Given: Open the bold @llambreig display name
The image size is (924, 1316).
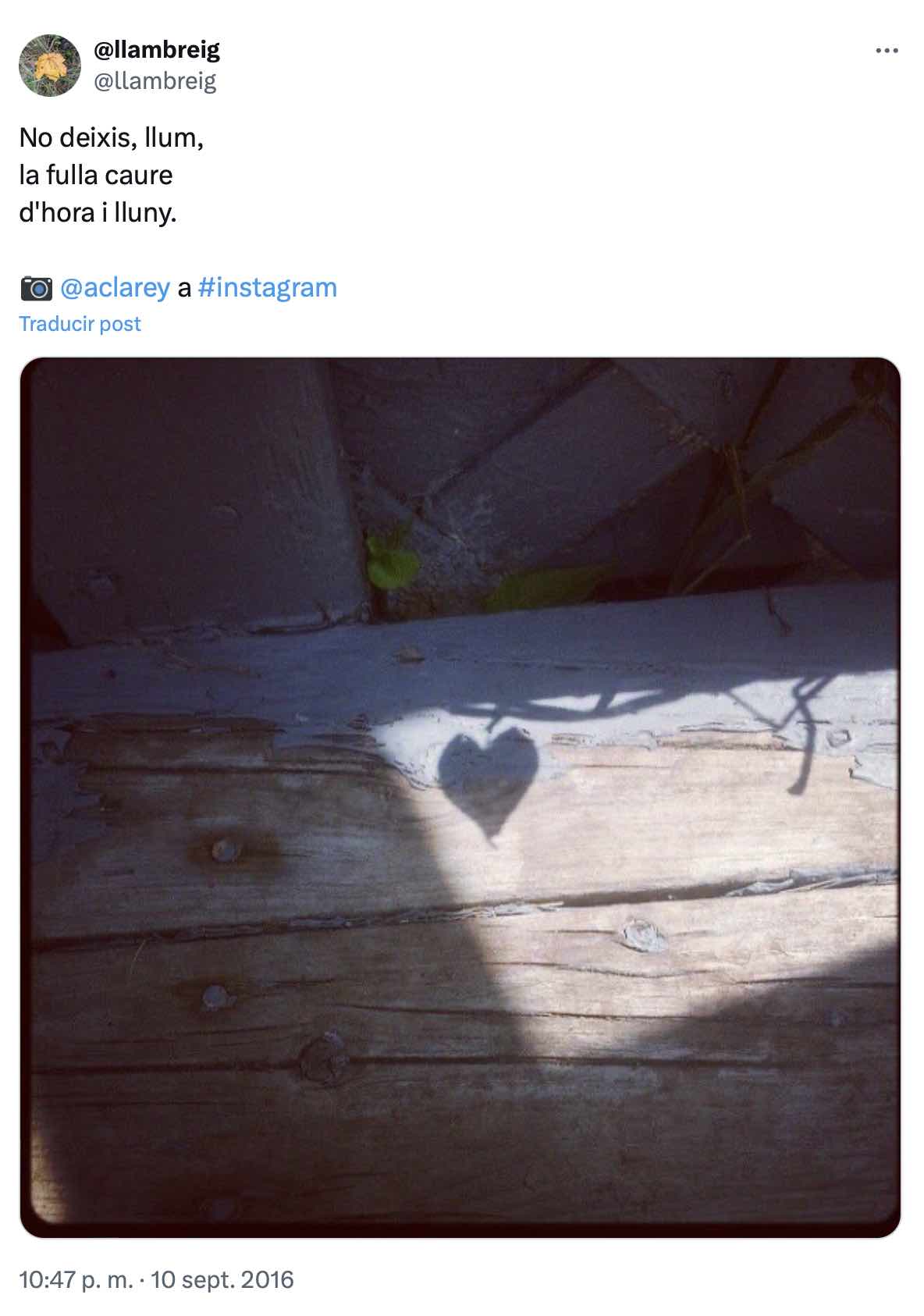Looking at the screenshot, I should (157, 50).
